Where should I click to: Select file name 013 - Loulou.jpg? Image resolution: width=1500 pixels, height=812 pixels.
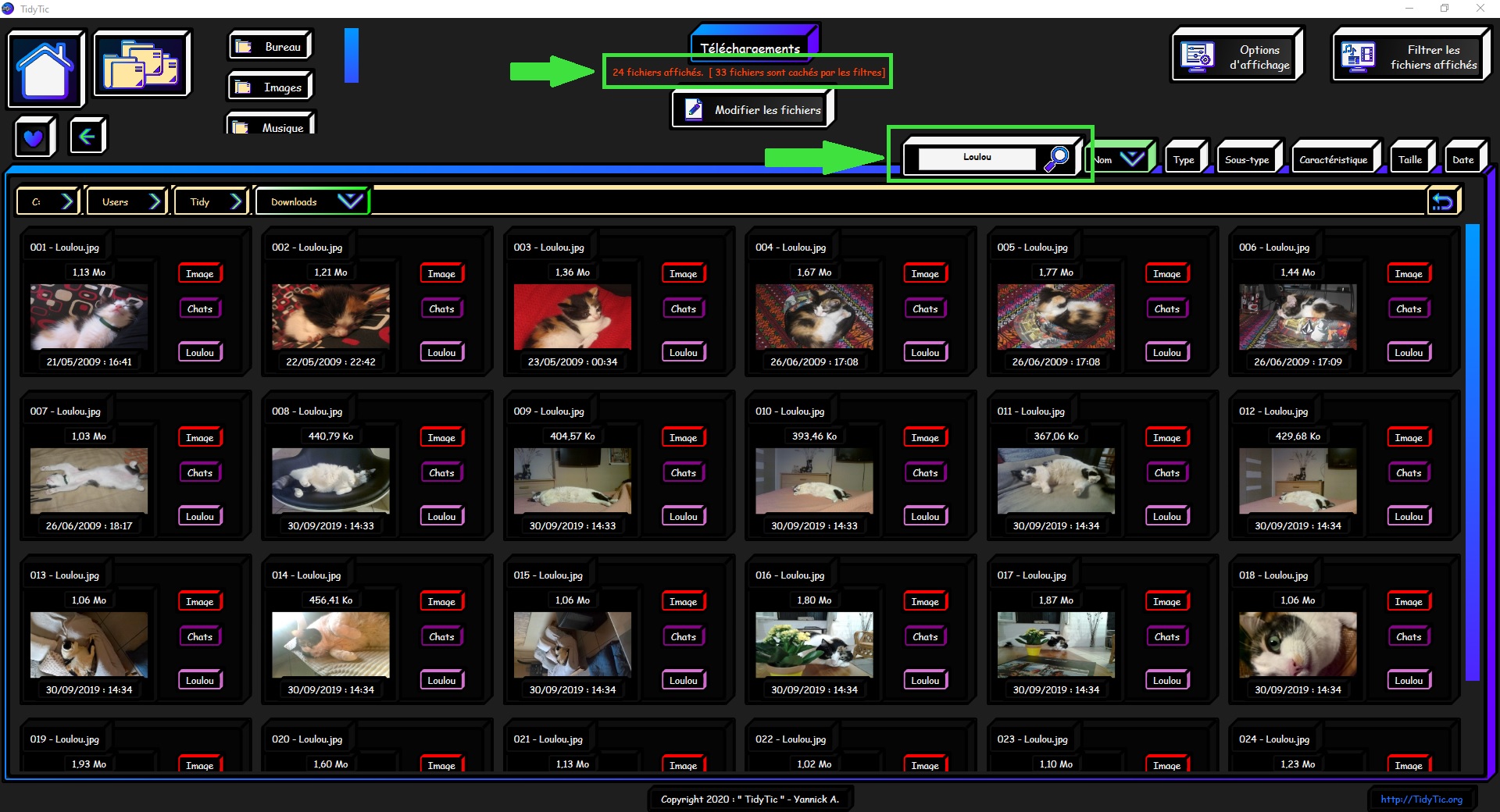[x=65, y=575]
